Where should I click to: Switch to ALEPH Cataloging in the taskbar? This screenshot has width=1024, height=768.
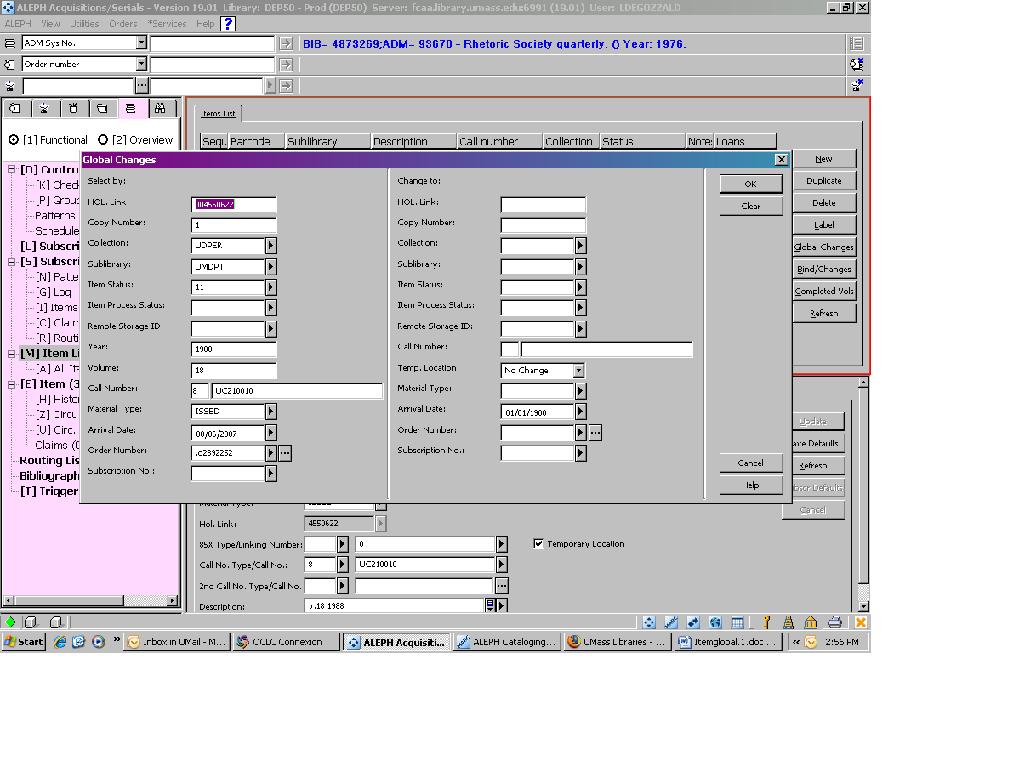(x=506, y=642)
